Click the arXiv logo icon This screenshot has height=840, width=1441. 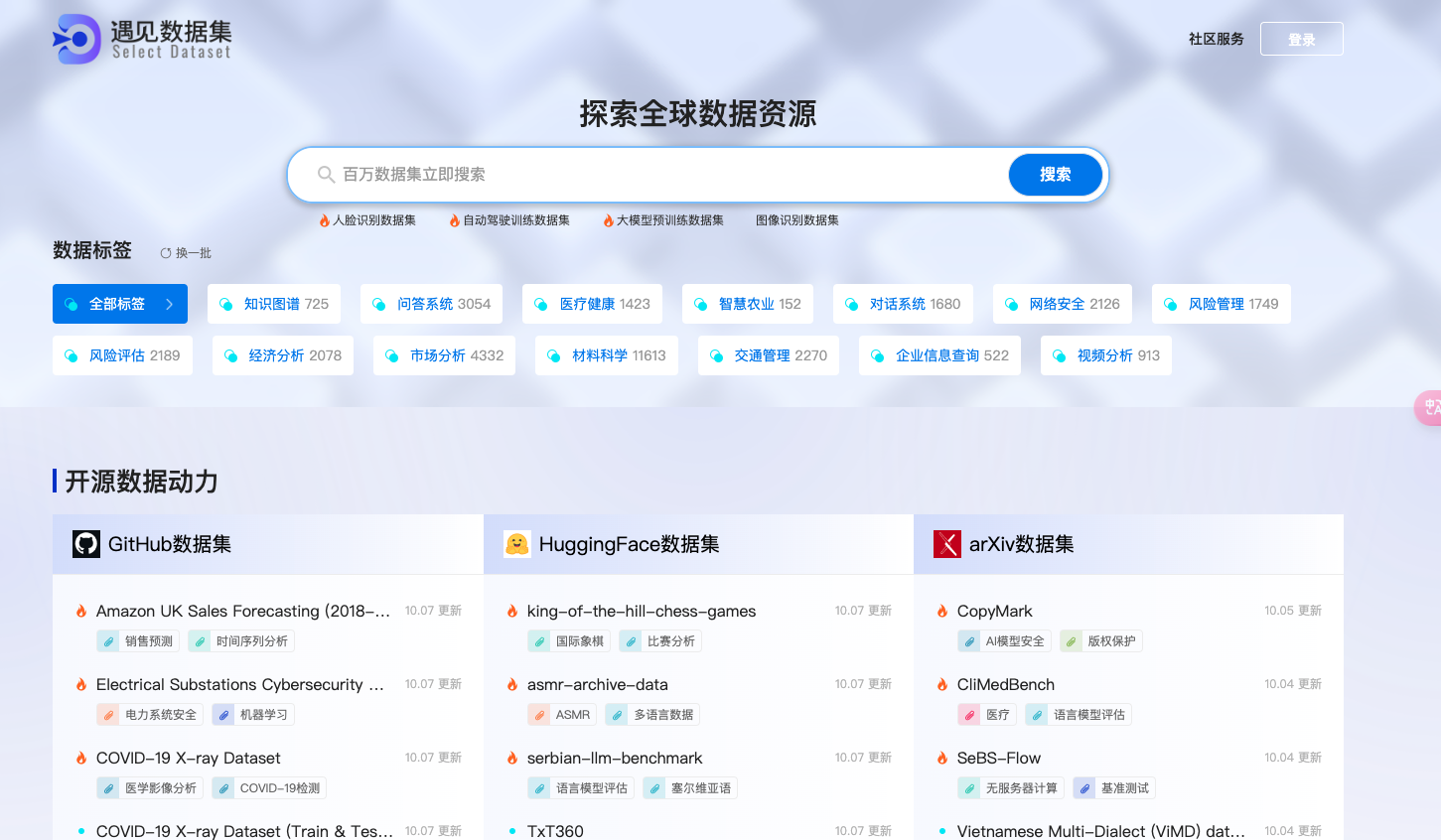947,544
